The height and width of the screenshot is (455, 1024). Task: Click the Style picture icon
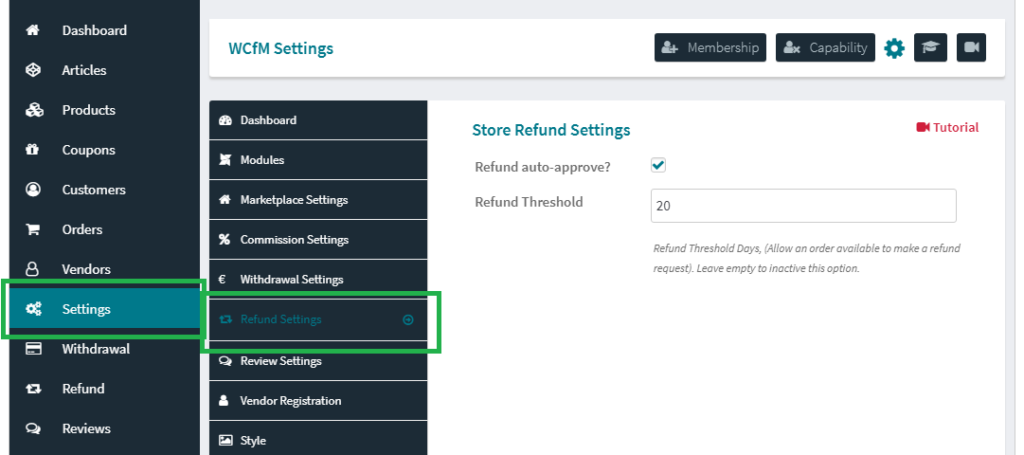(x=225, y=441)
